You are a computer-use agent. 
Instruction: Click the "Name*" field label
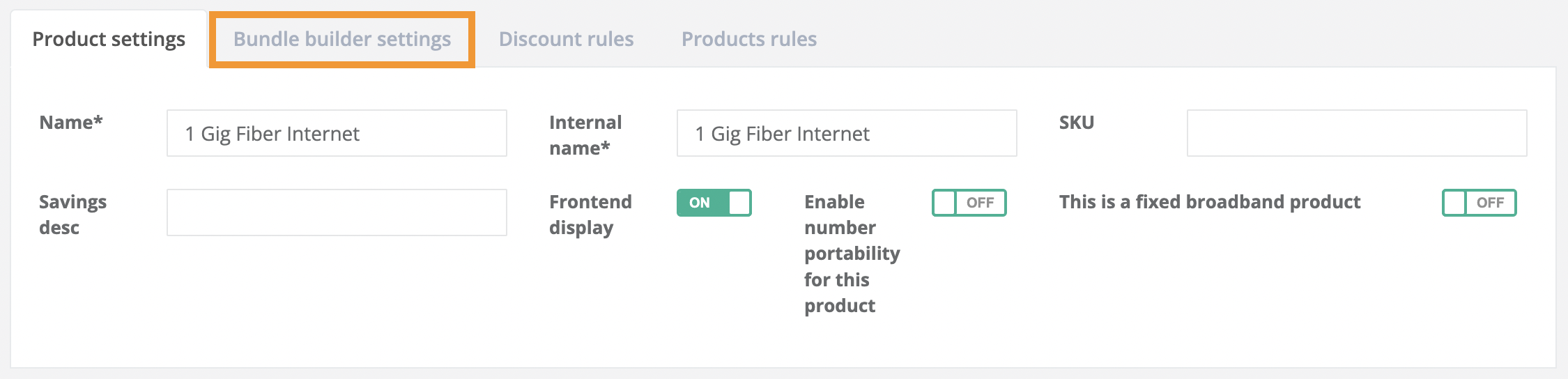coord(71,123)
